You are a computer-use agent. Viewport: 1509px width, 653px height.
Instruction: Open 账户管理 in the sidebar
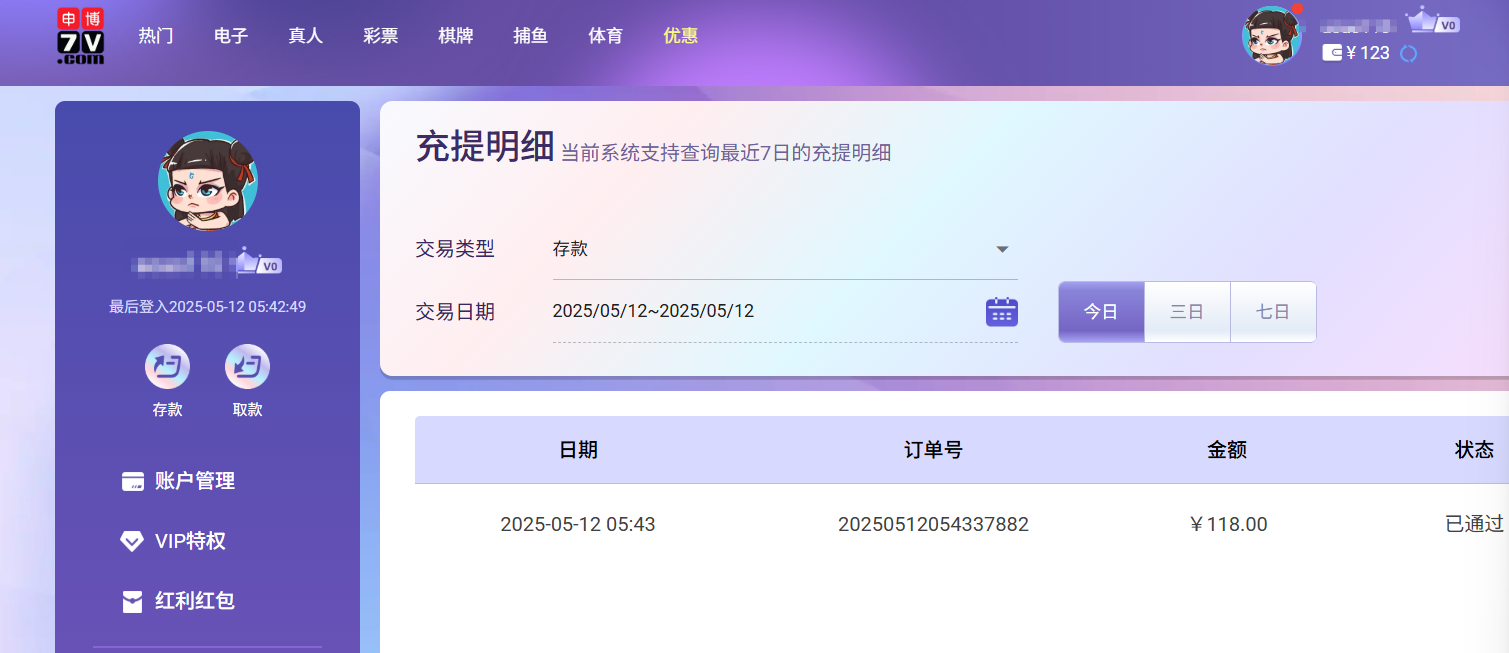tap(194, 481)
